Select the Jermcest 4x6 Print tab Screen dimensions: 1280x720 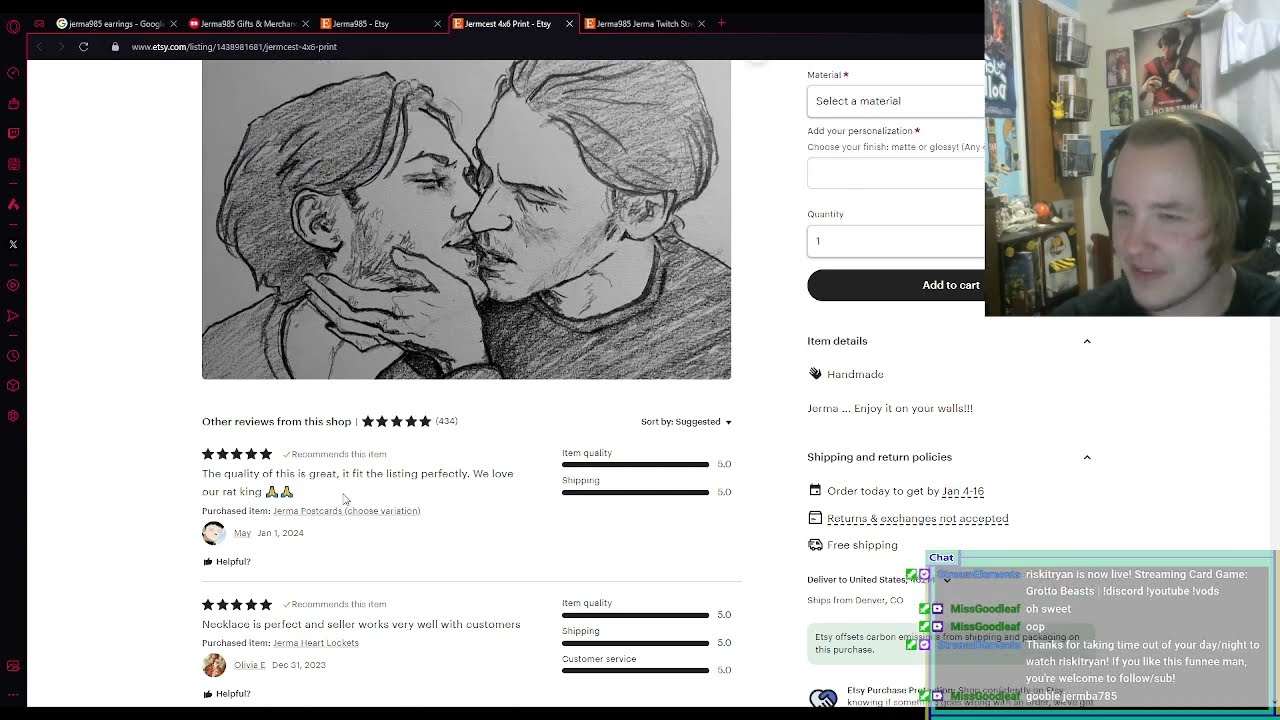click(x=512, y=23)
